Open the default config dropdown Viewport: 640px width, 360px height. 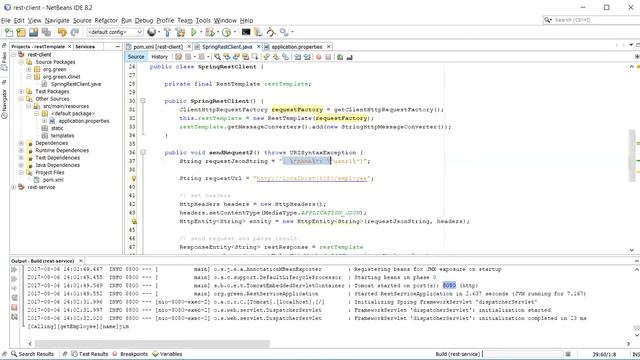(x=115, y=32)
